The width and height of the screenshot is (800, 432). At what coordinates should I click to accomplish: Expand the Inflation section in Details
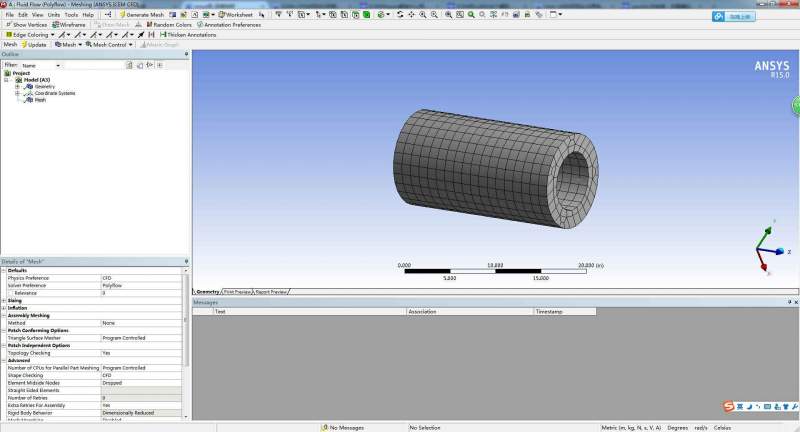(x=4, y=308)
